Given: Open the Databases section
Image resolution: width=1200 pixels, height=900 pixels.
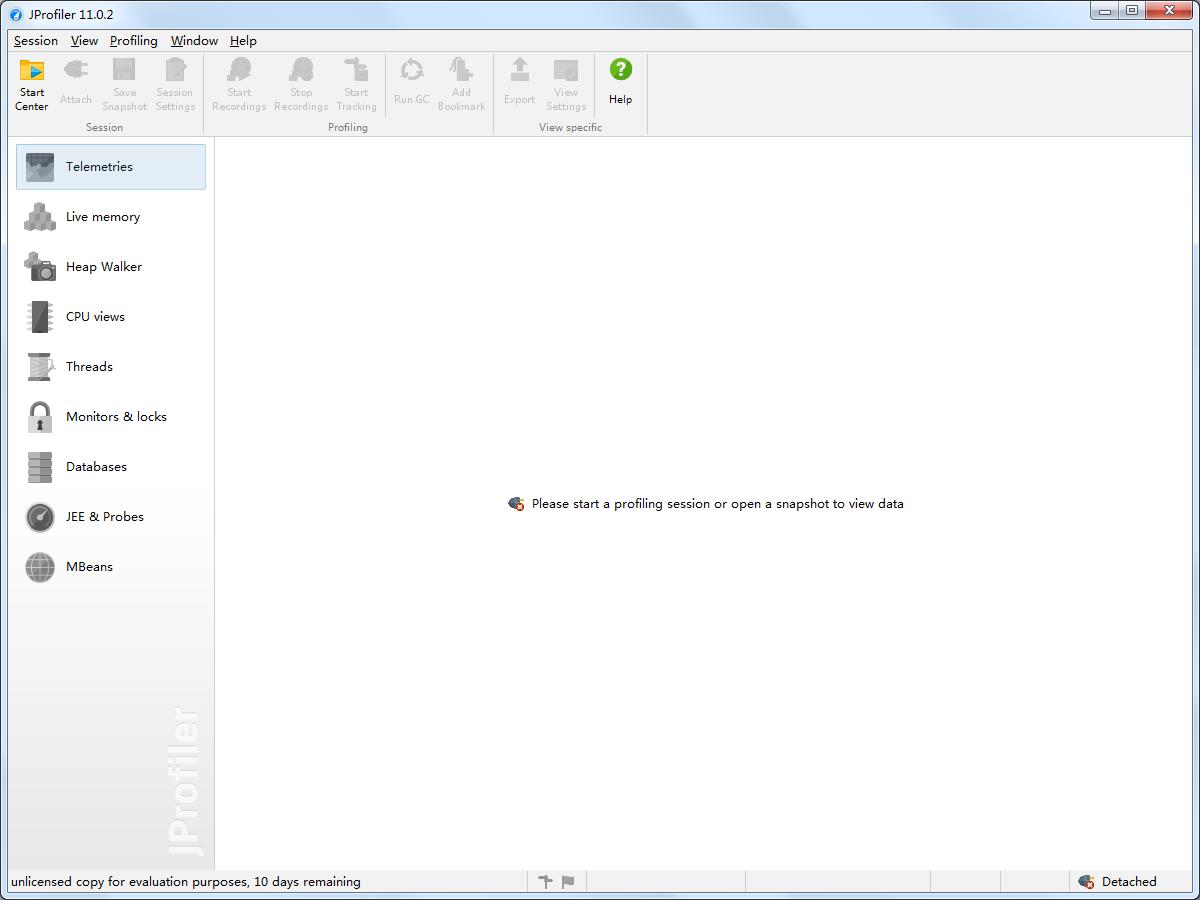Looking at the screenshot, I should tap(111, 467).
